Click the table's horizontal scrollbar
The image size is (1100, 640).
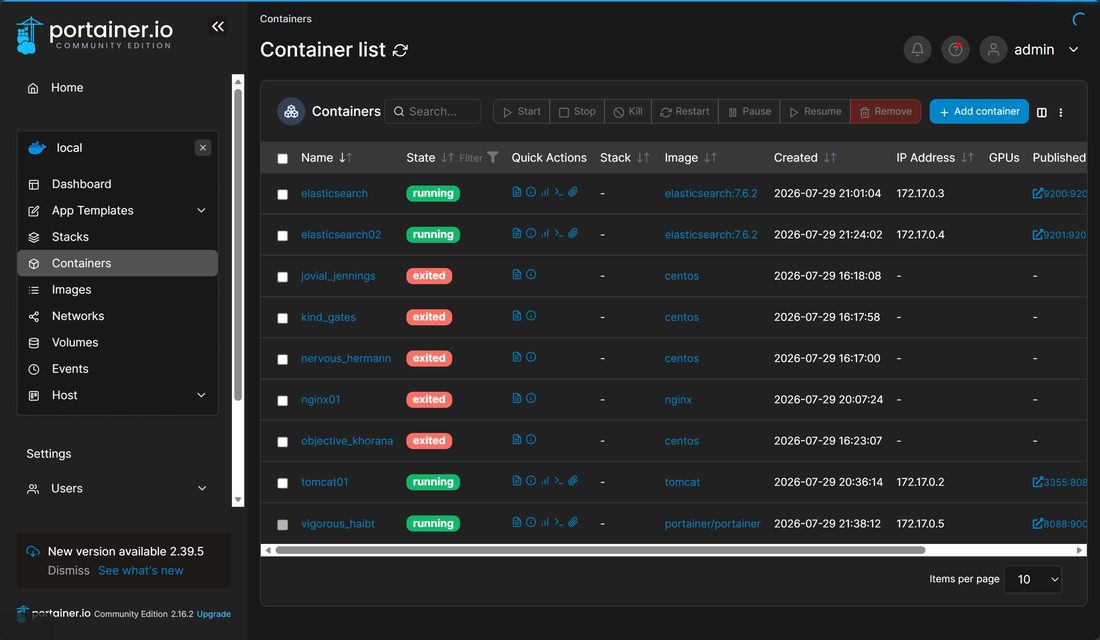[x=600, y=550]
